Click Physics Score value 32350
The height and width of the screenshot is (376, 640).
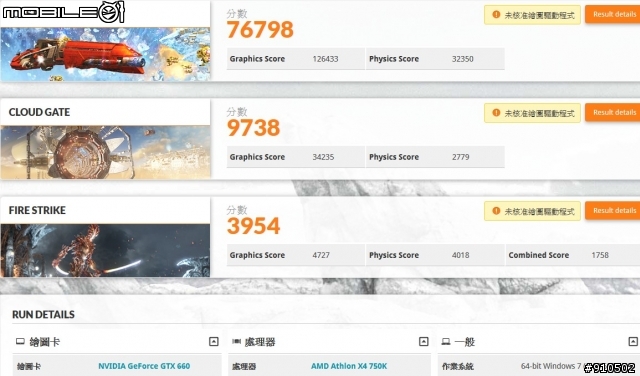click(x=462, y=59)
